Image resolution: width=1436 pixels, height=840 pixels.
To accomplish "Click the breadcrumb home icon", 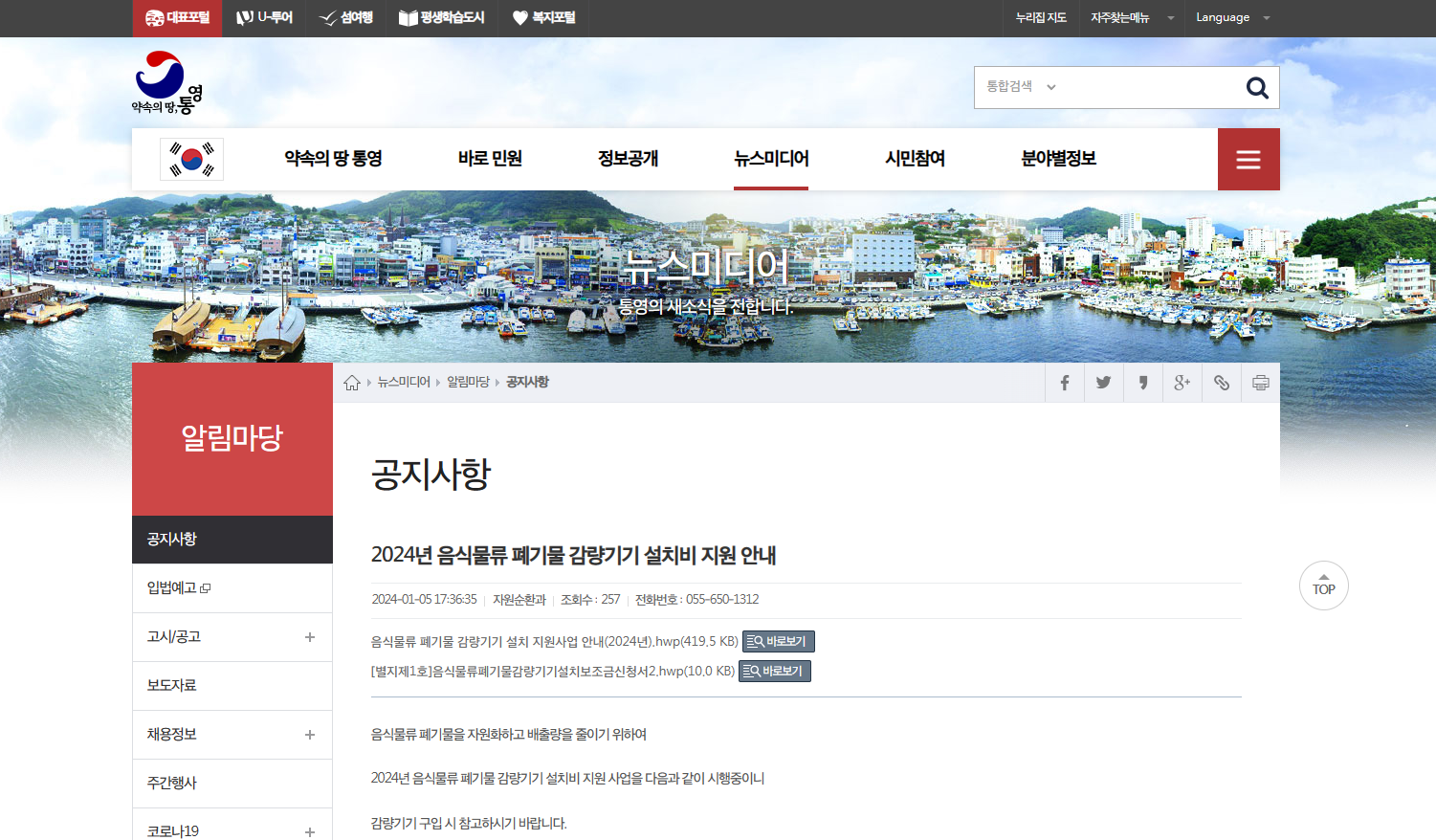I will 352,383.
